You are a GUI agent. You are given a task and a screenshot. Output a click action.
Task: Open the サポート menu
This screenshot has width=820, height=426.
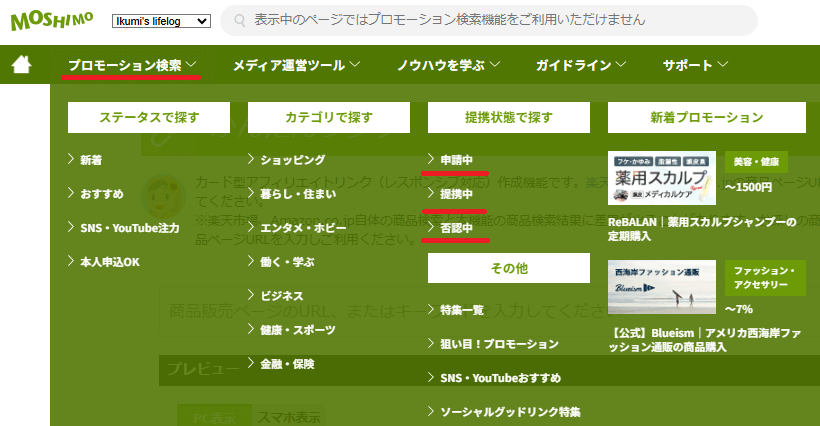[695, 65]
